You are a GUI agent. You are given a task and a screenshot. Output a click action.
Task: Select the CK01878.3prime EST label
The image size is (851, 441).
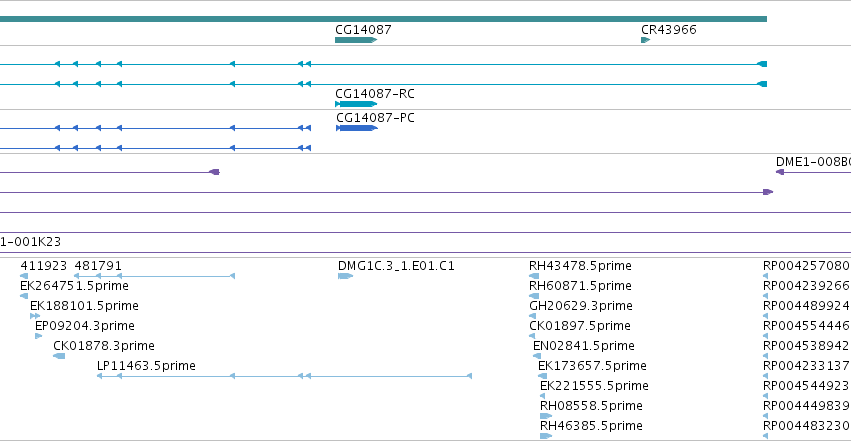tap(104, 346)
